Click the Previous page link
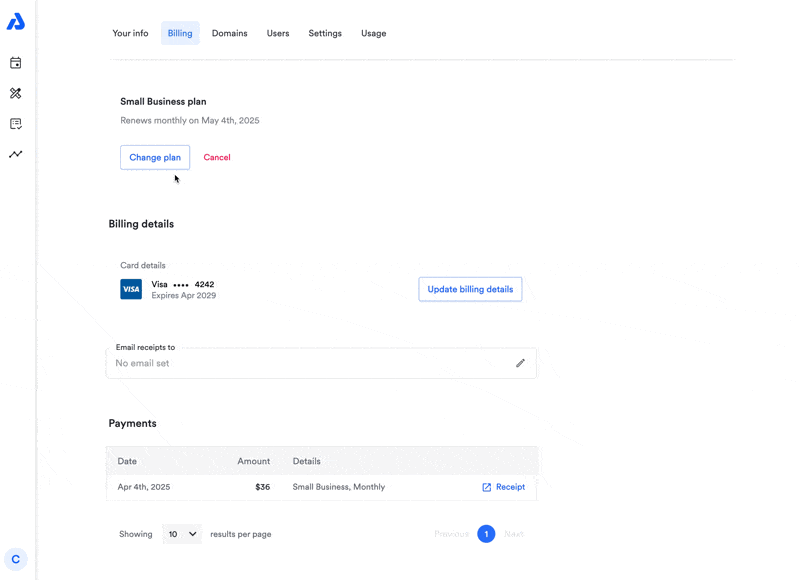This screenshot has height=580, width=800. [452, 534]
